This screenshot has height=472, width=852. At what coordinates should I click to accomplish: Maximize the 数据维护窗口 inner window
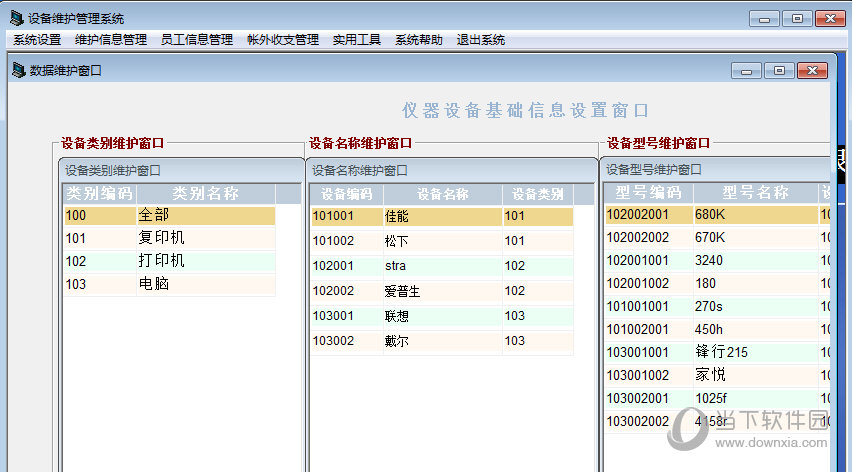click(779, 71)
